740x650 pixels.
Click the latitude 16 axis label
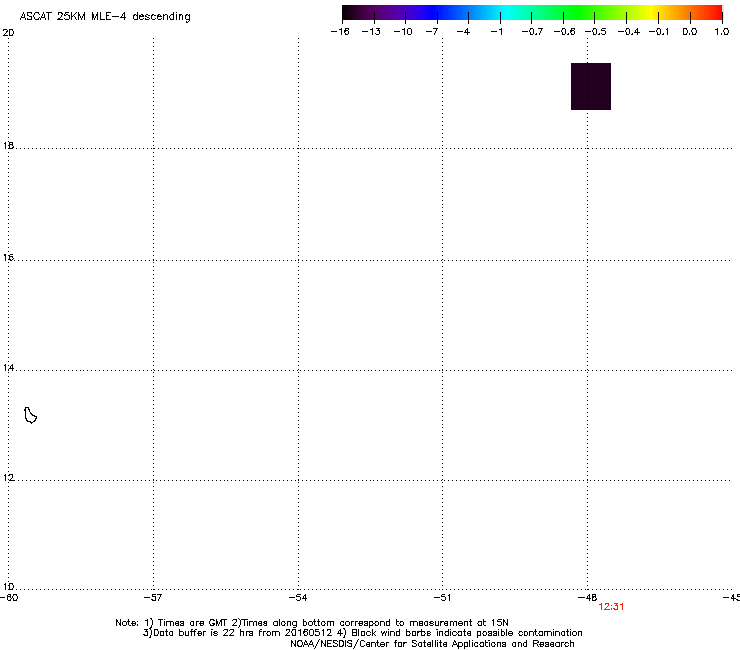pos(8,257)
